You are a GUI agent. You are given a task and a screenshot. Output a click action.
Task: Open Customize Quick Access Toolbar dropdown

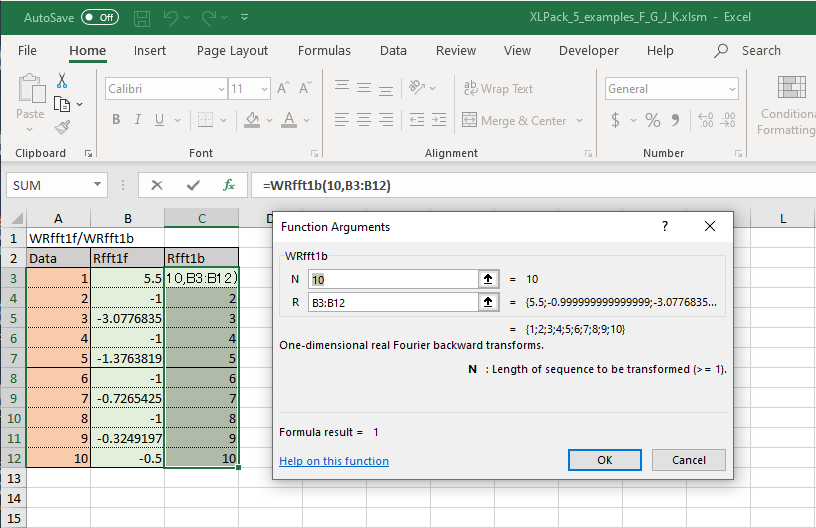245,18
